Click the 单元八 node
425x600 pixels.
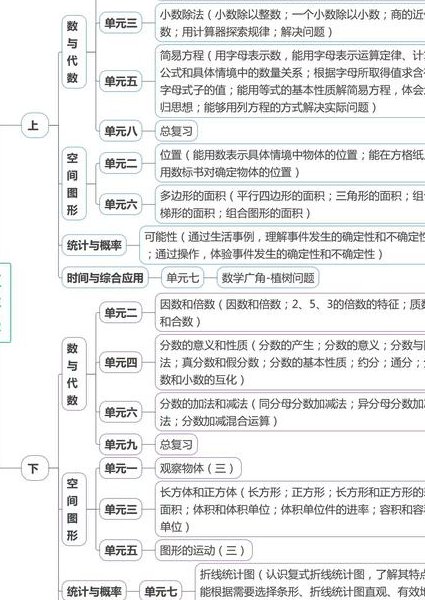coord(120,131)
